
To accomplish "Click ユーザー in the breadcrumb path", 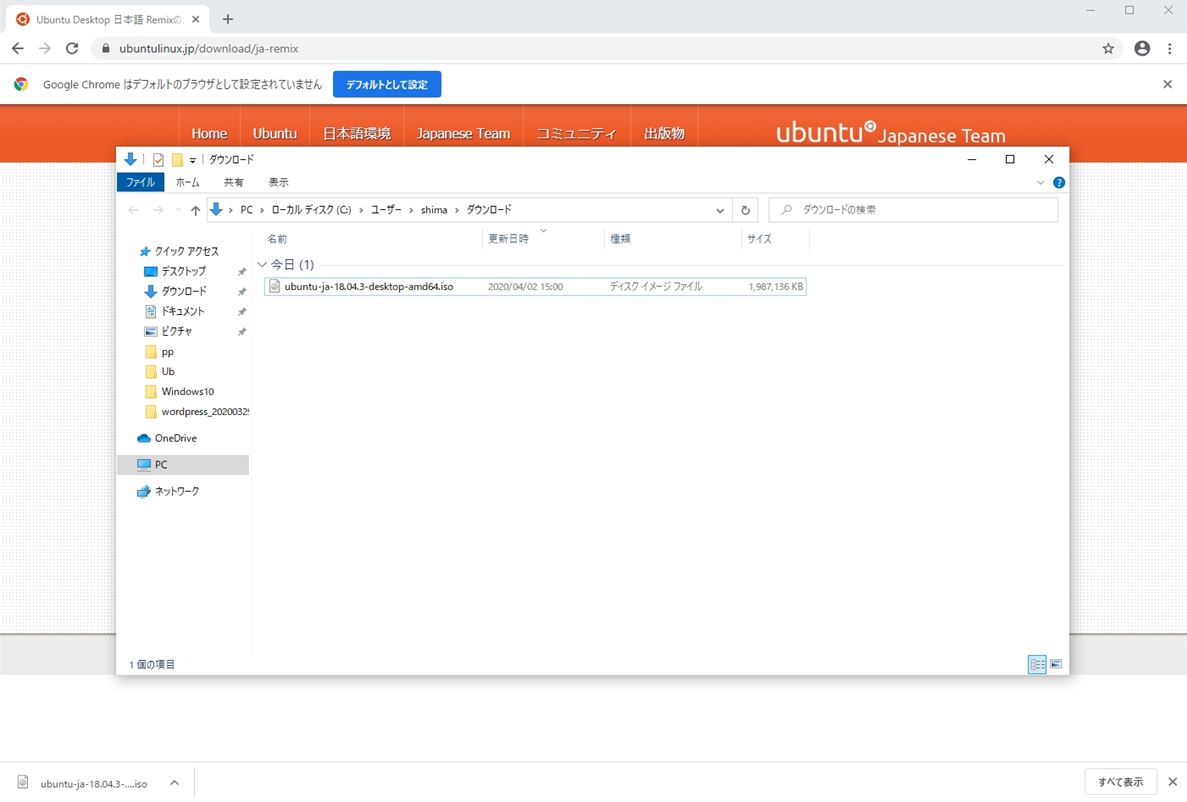I will (386, 210).
